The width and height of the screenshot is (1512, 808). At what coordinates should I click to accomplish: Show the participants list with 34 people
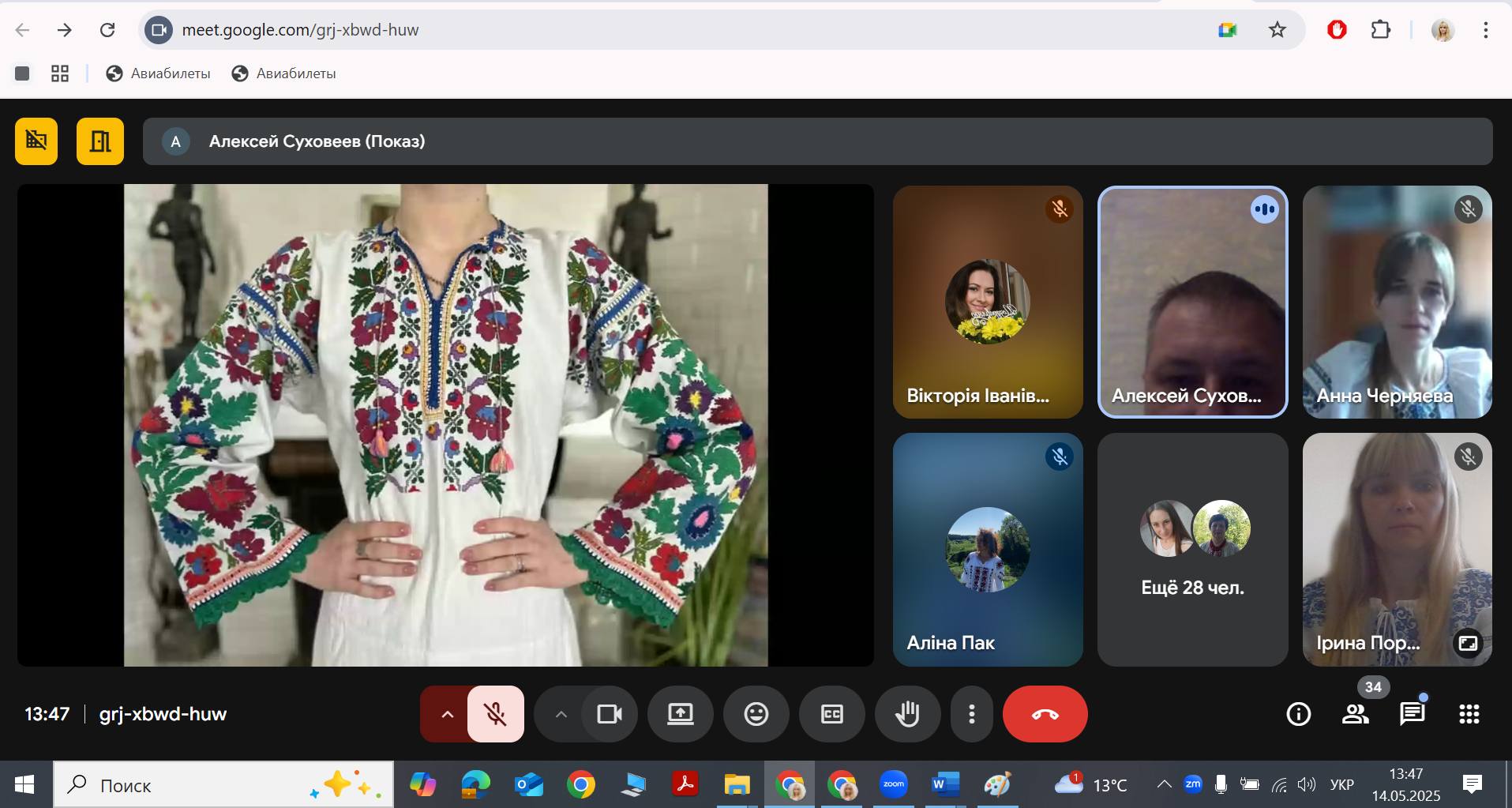[1356, 714]
